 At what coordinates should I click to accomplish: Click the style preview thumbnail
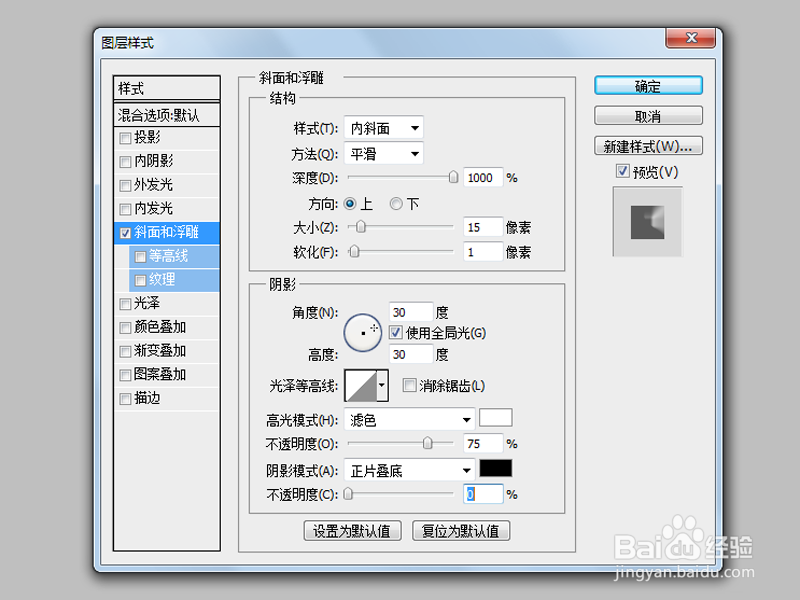(x=647, y=221)
